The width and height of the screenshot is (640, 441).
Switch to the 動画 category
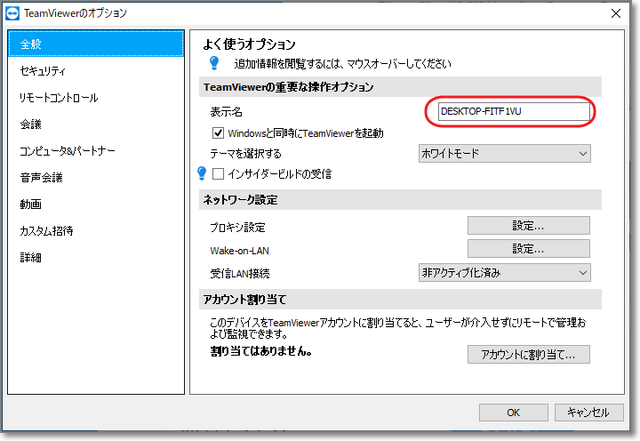pyautogui.click(x=96, y=204)
